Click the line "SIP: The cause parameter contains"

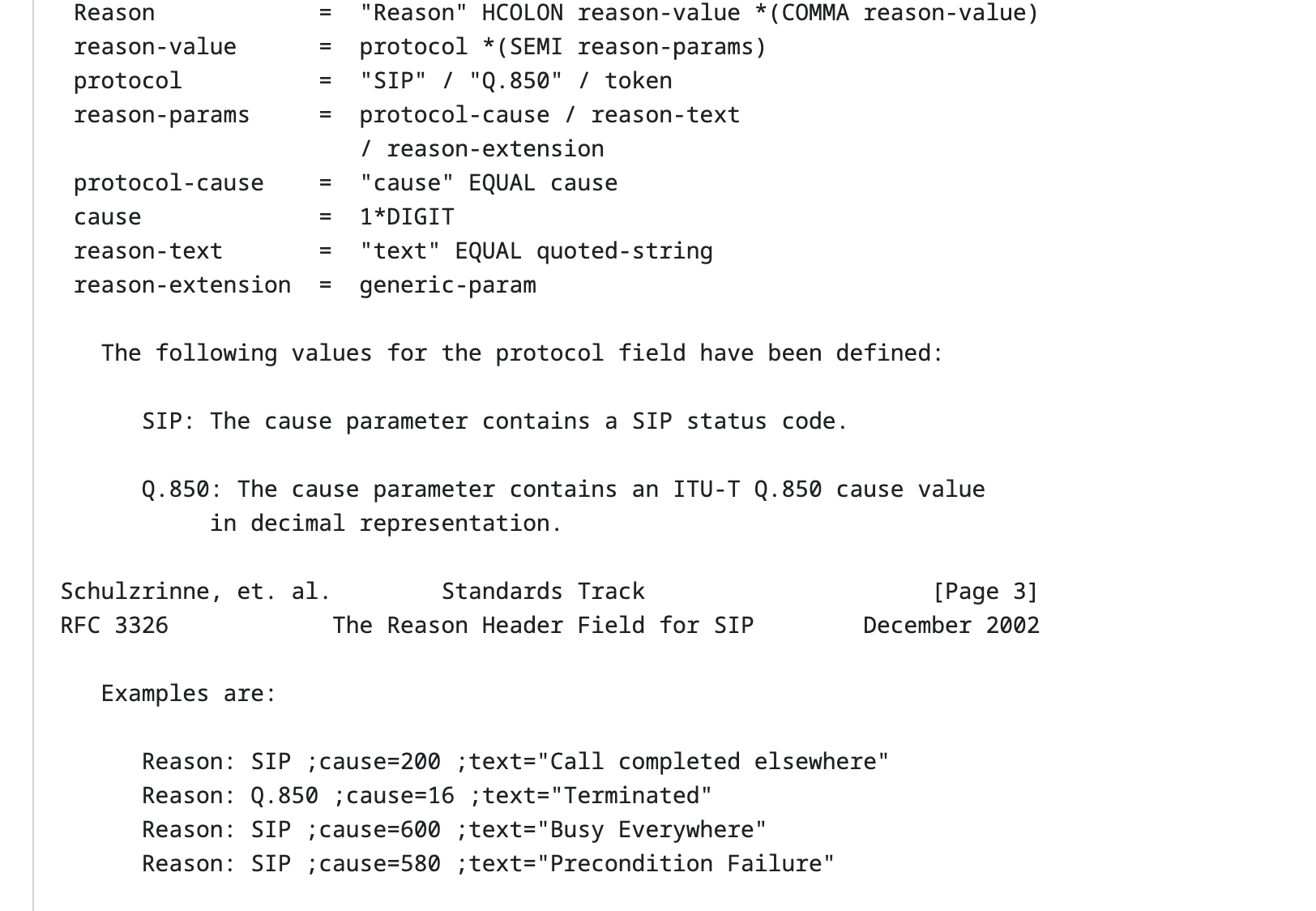pos(494,421)
